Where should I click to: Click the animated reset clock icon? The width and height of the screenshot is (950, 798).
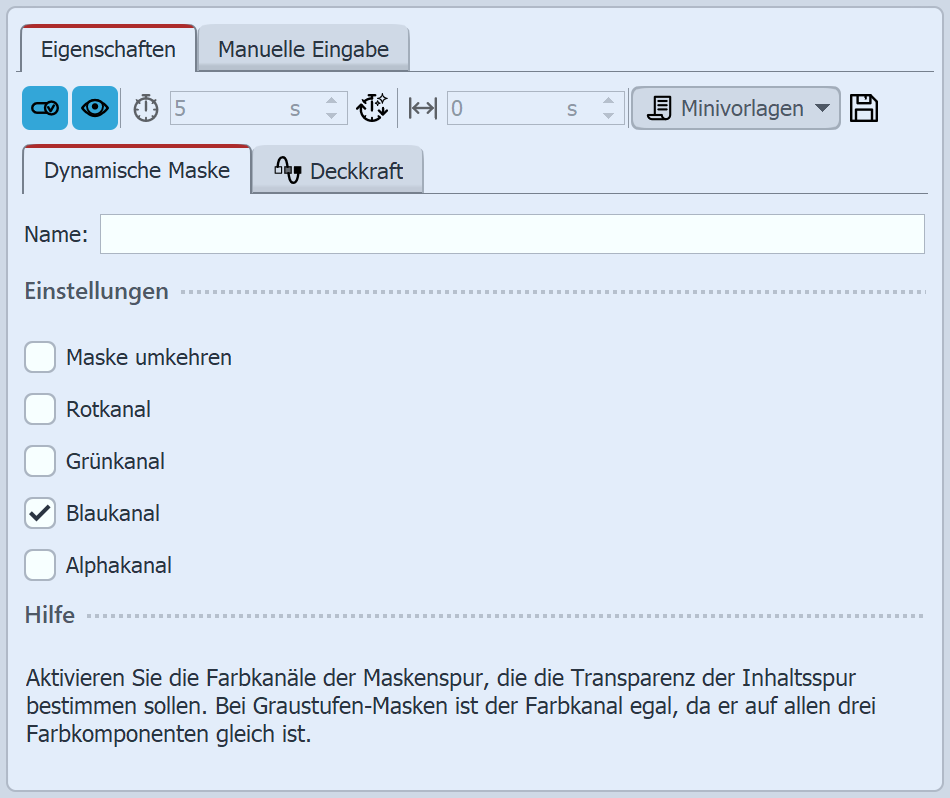pos(372,108)
